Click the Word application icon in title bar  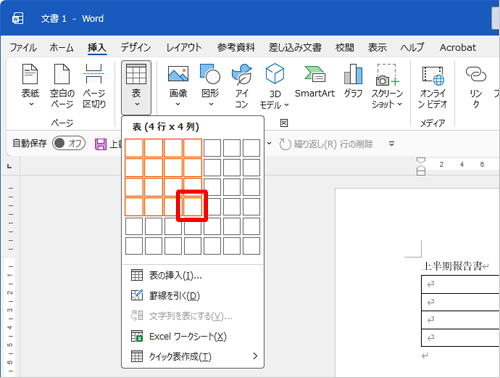(x=18, y=18)
